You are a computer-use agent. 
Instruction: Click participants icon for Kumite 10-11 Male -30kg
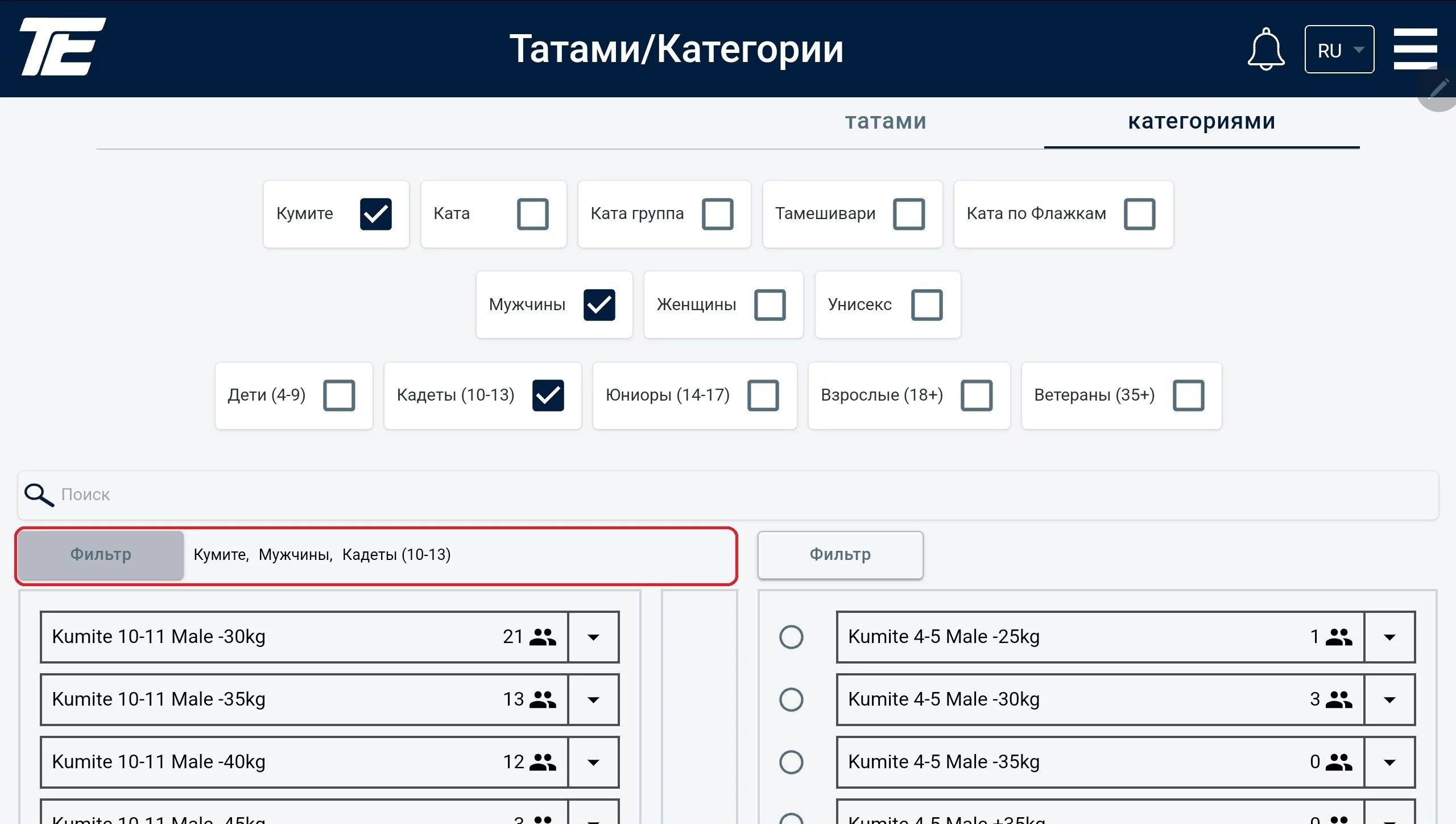pyautogui.click(x=543, y=637)
